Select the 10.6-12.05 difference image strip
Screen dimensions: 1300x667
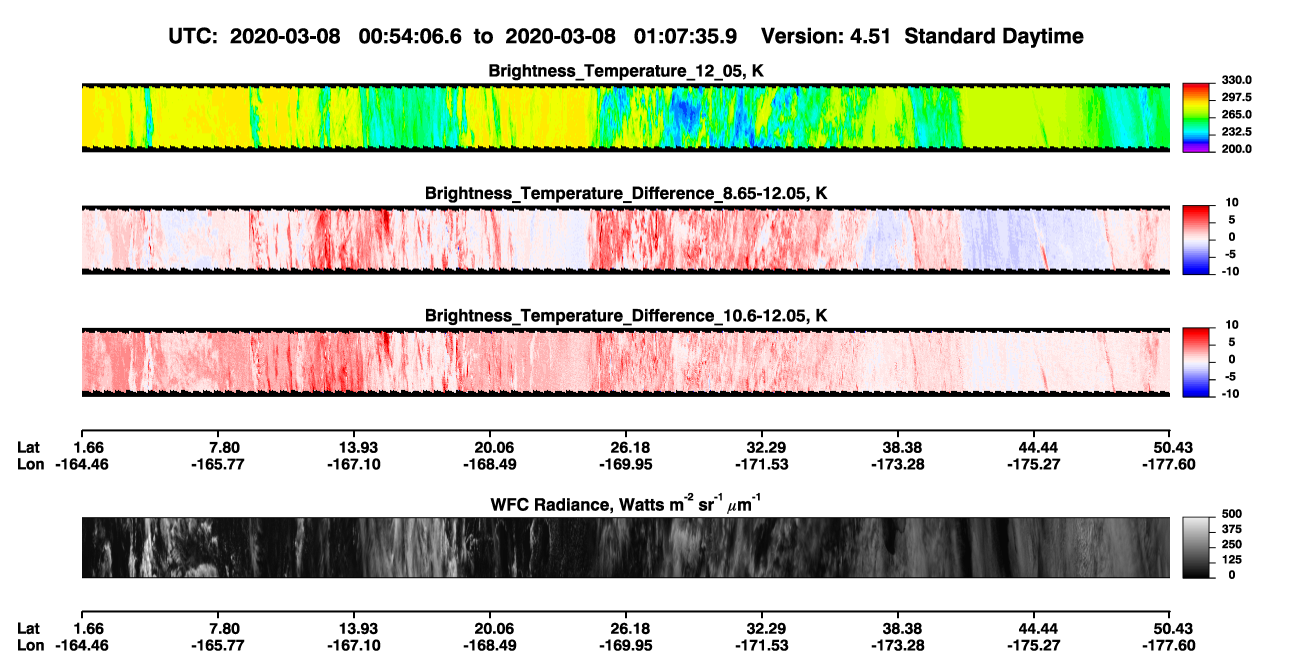(x=625, y=362)
